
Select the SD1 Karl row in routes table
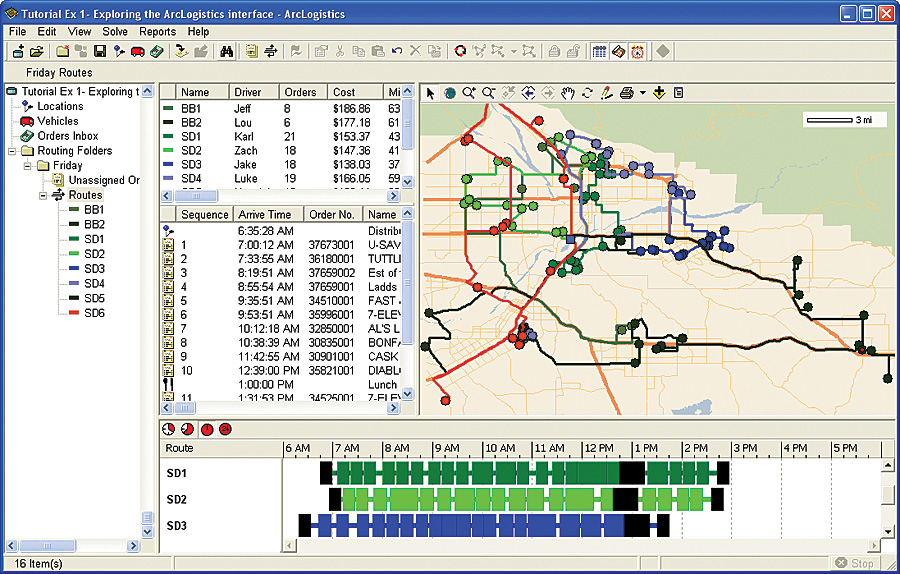click(281, 137)
